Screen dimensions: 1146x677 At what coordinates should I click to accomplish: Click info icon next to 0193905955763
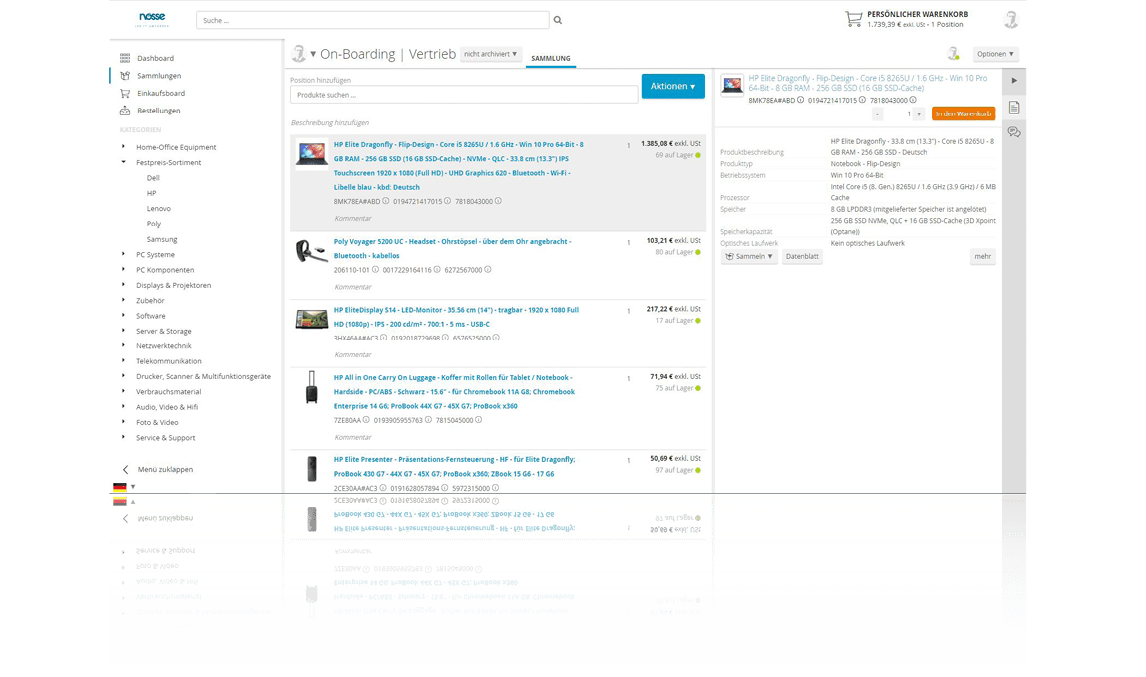428,420
